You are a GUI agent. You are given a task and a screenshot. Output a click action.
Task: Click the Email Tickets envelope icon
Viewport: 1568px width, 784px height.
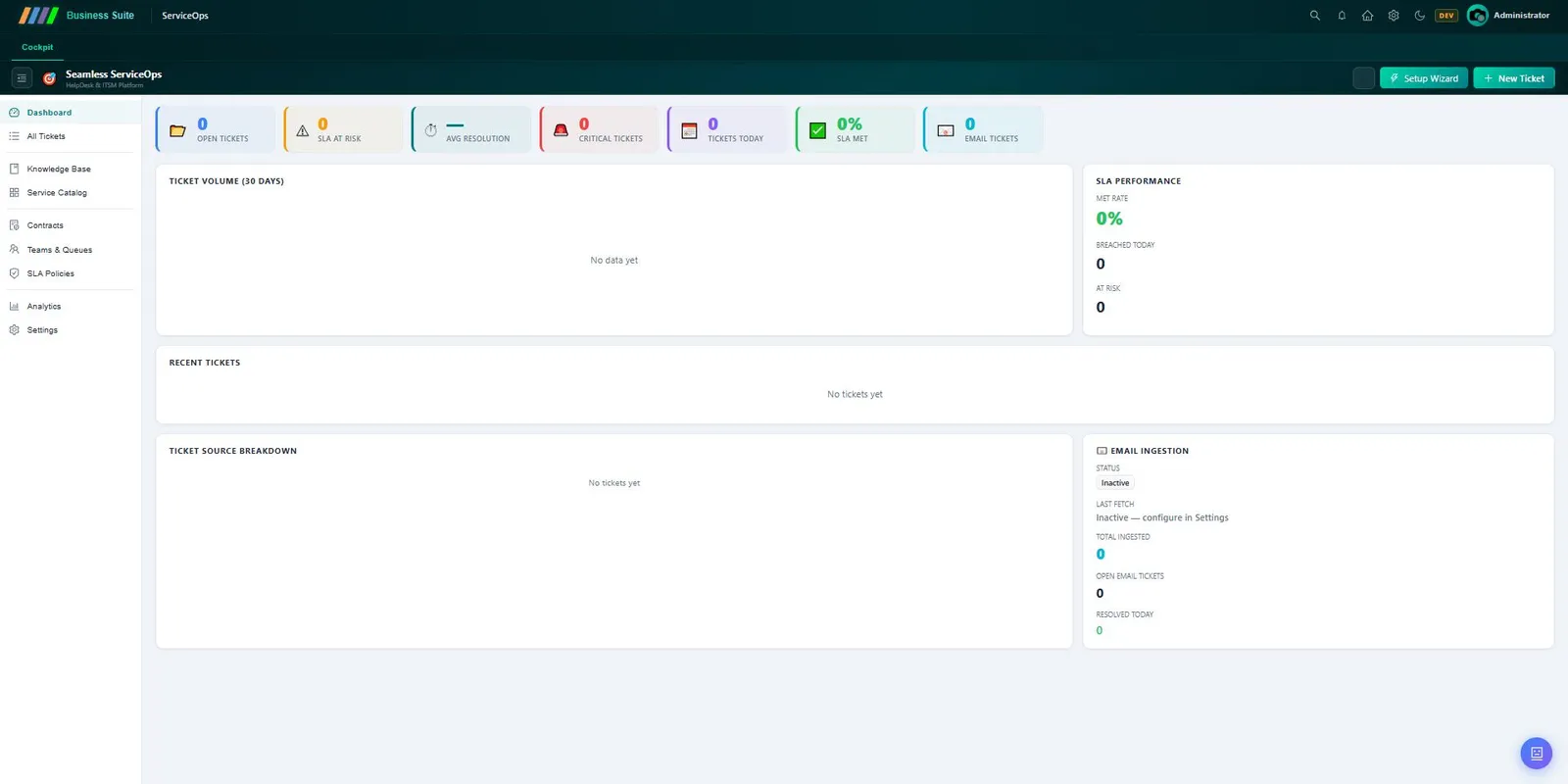coord(946,130)
